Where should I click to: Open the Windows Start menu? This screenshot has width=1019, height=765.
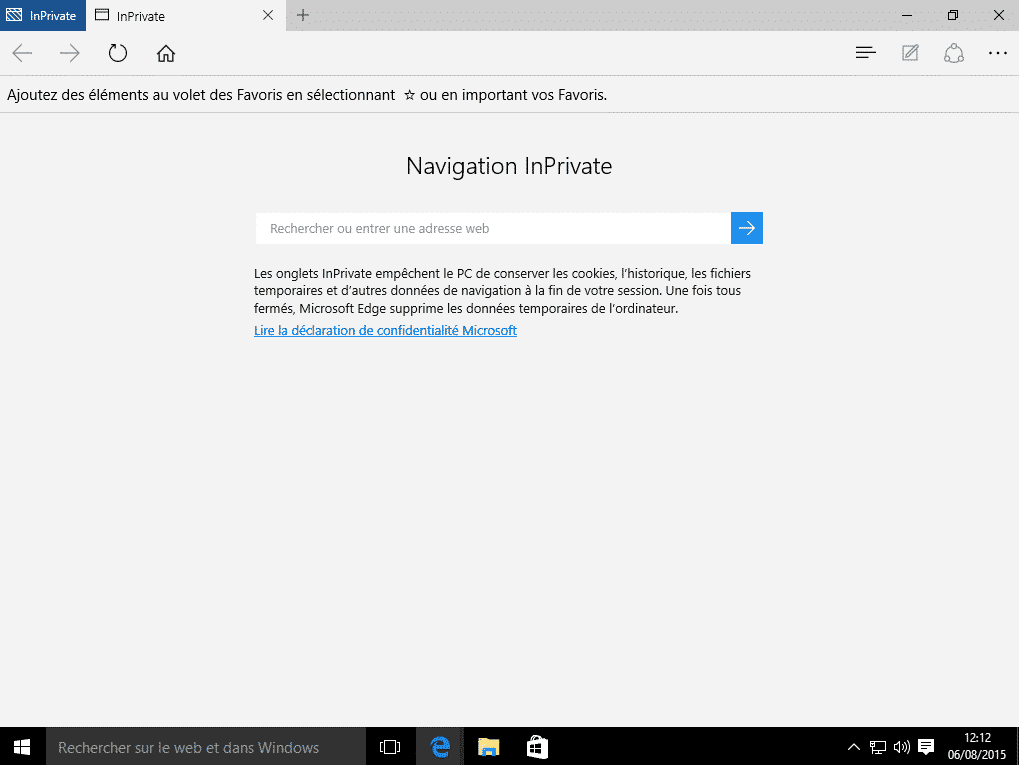coord(22,746)
